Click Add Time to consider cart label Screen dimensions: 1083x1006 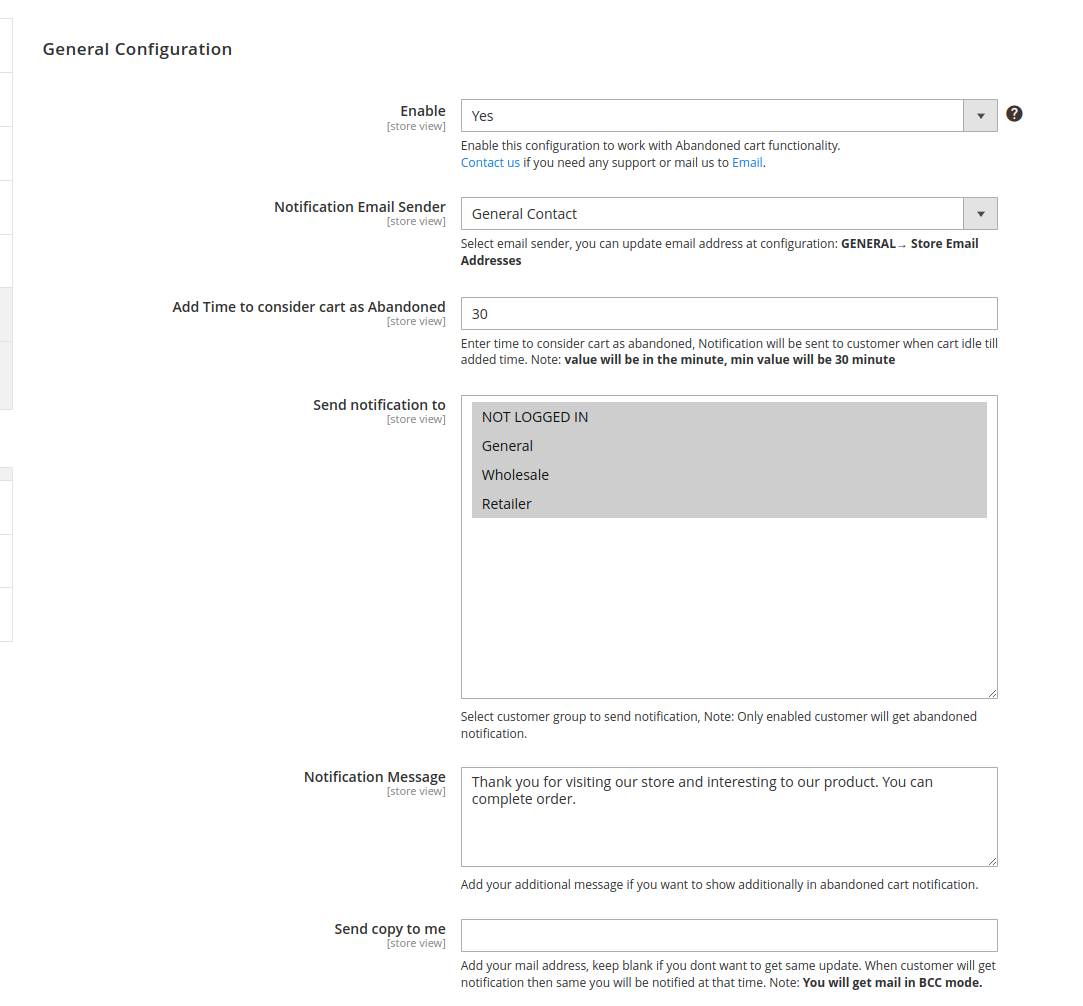coord(309,307)
